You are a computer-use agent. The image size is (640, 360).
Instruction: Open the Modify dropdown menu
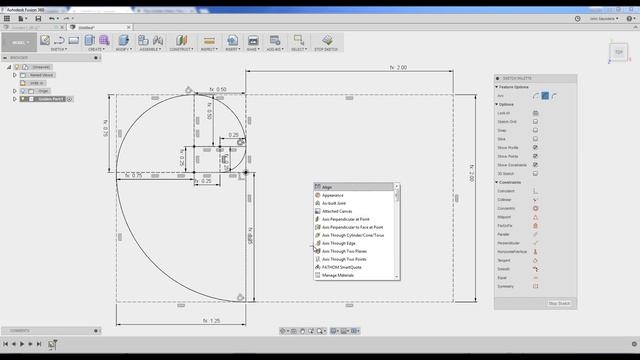point(124,49)
